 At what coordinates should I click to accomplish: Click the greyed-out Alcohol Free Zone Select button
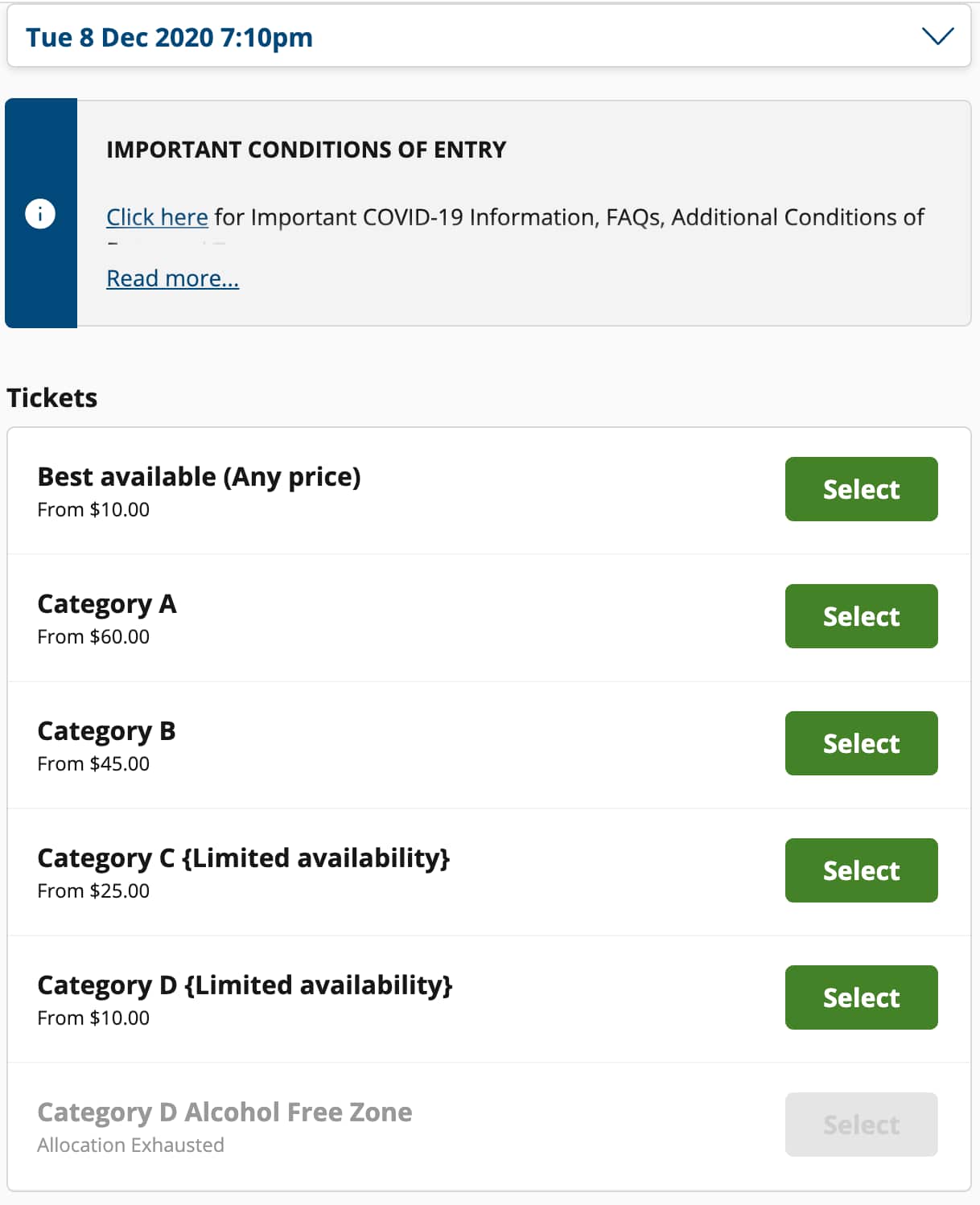(861, 1125)
